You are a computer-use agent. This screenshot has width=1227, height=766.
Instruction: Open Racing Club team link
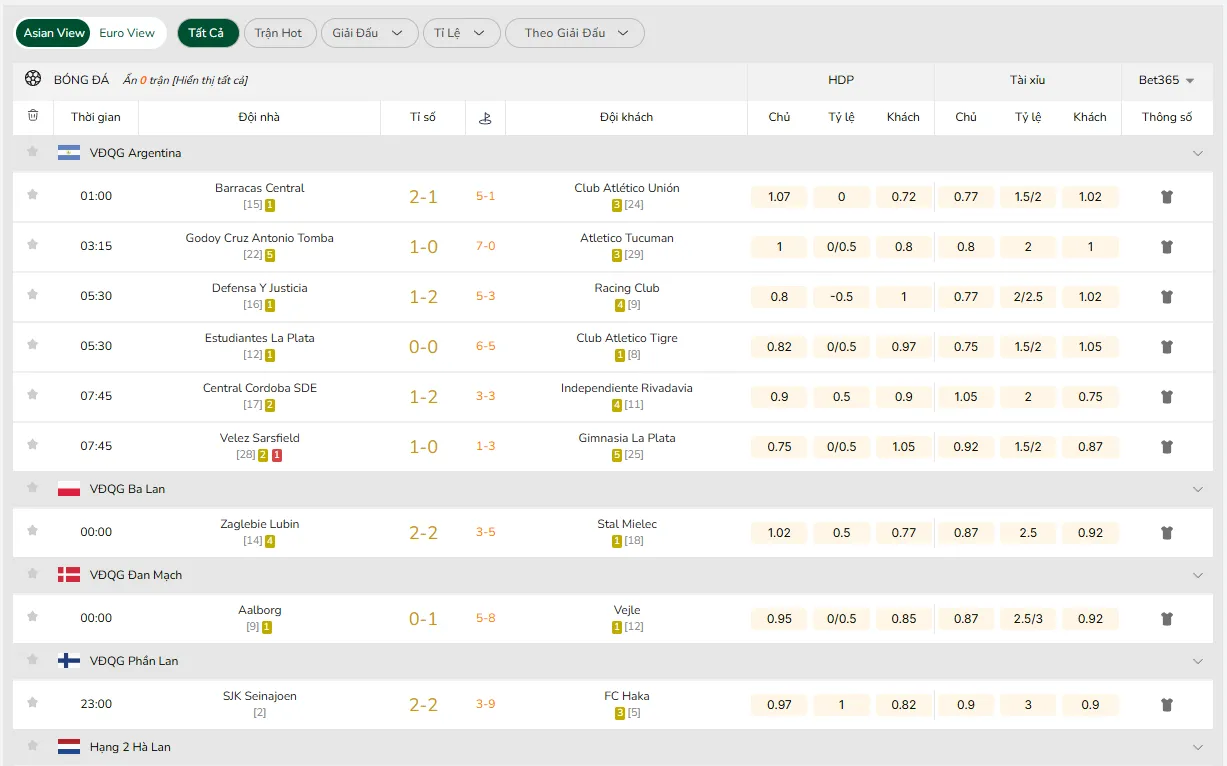coord(627,288)
